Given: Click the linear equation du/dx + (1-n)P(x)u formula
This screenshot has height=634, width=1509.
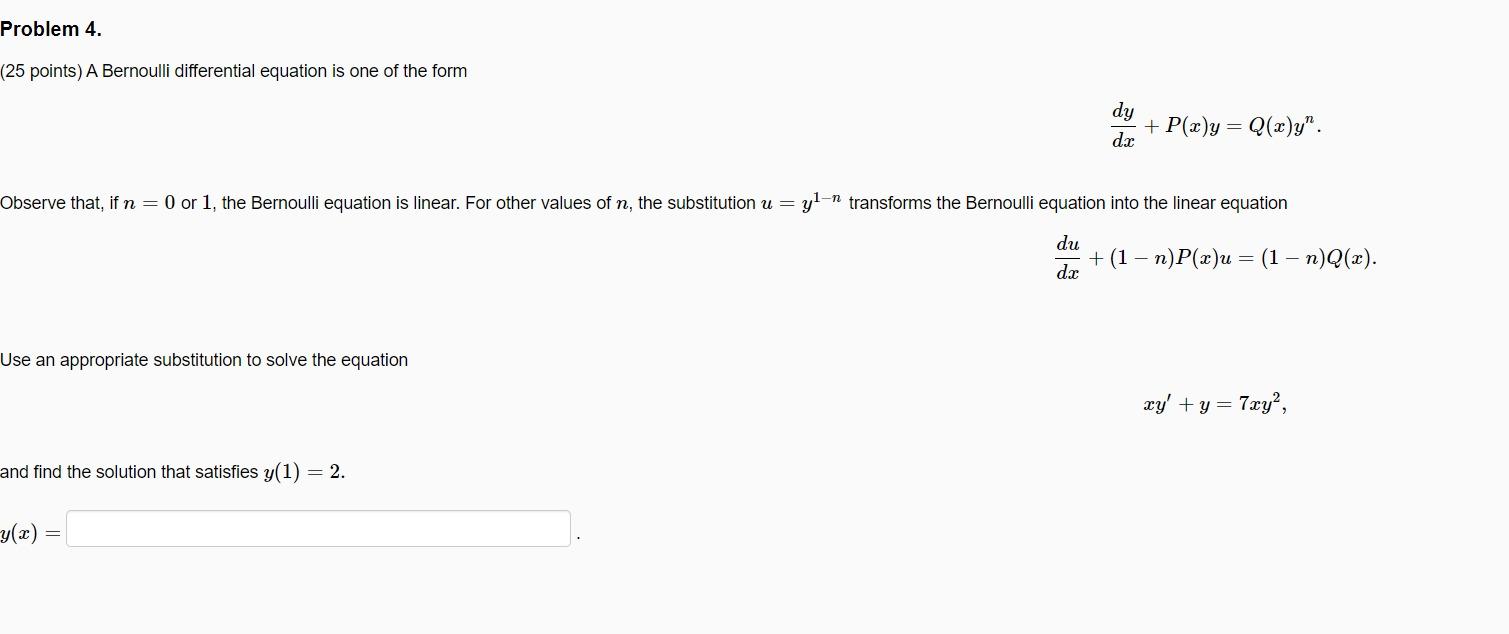Looking at the screenshot, I should coord(1215,257).
